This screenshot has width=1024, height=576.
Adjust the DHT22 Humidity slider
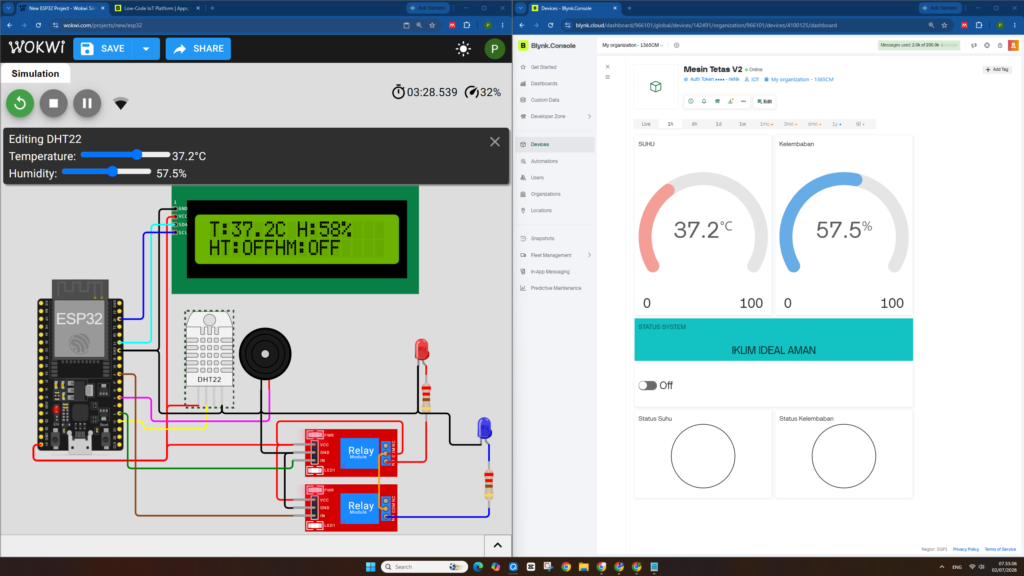coord(106,172)
